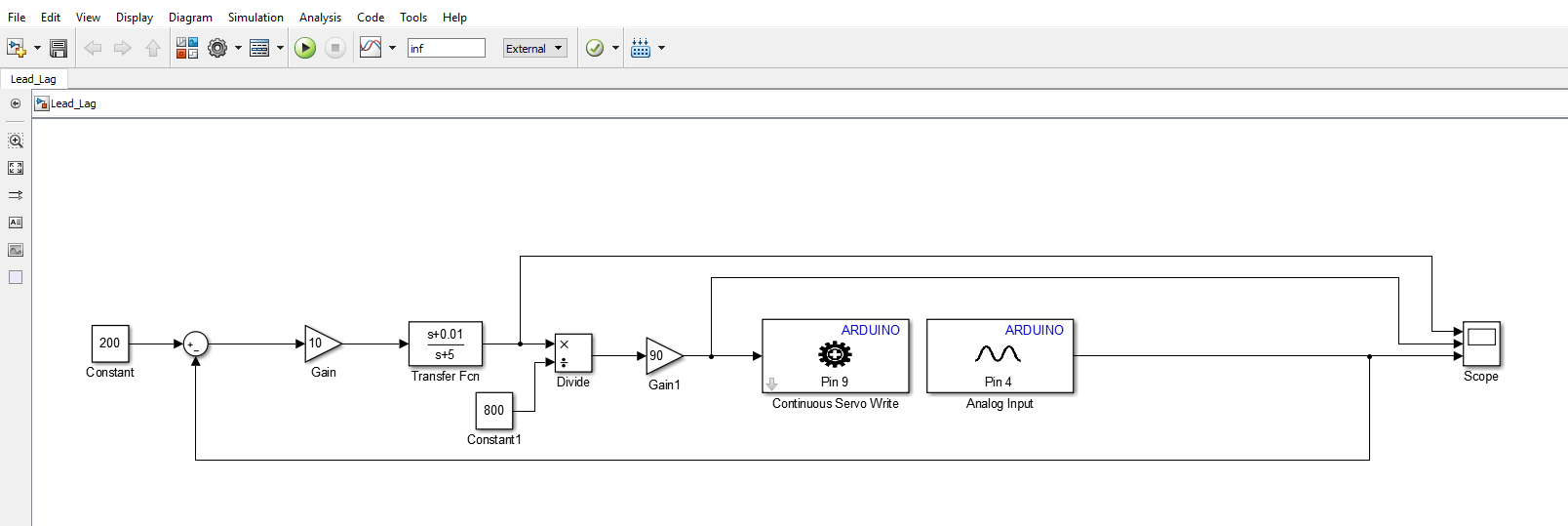Click the Run simulation play button
Viewport: 1568px width, 526px height.
[x=305, y=48]
